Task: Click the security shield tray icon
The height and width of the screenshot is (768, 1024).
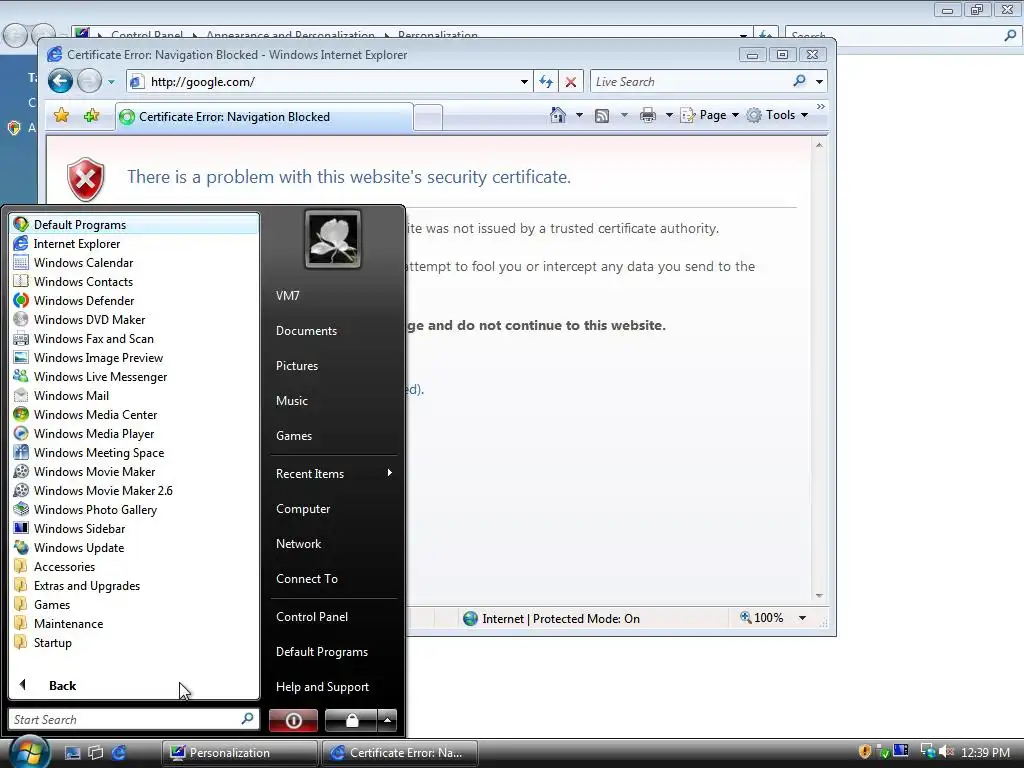Action: [x=865, y=752]
